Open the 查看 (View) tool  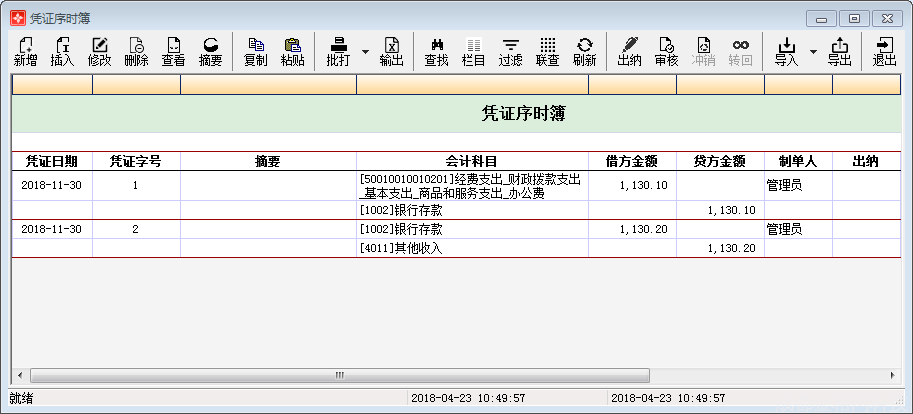pos(173,51)
